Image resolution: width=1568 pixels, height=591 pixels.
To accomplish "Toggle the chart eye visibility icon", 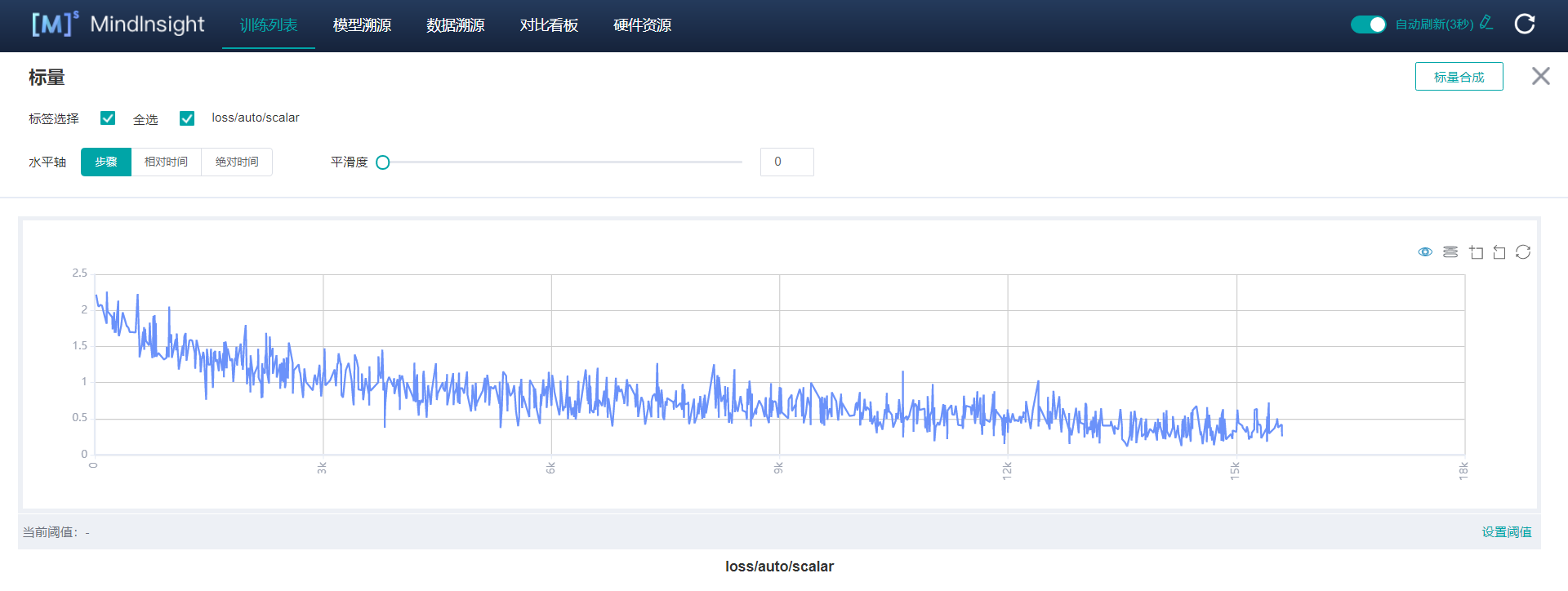I will pyautogui.click(x=1425, y=252).
